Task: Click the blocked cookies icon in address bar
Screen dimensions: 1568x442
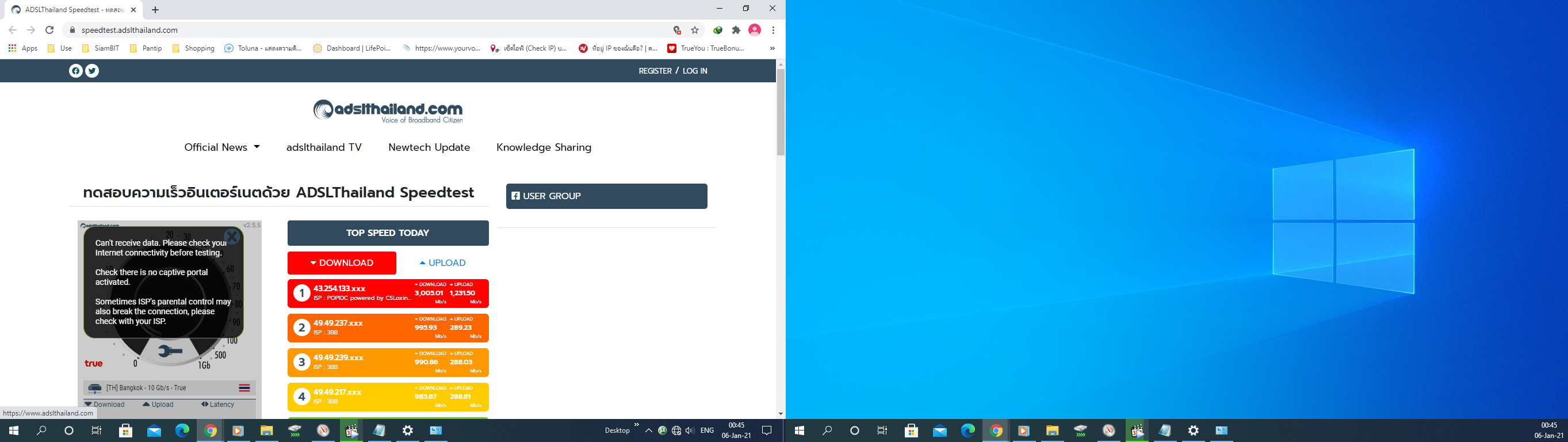Action: click(x=677, y=30)
